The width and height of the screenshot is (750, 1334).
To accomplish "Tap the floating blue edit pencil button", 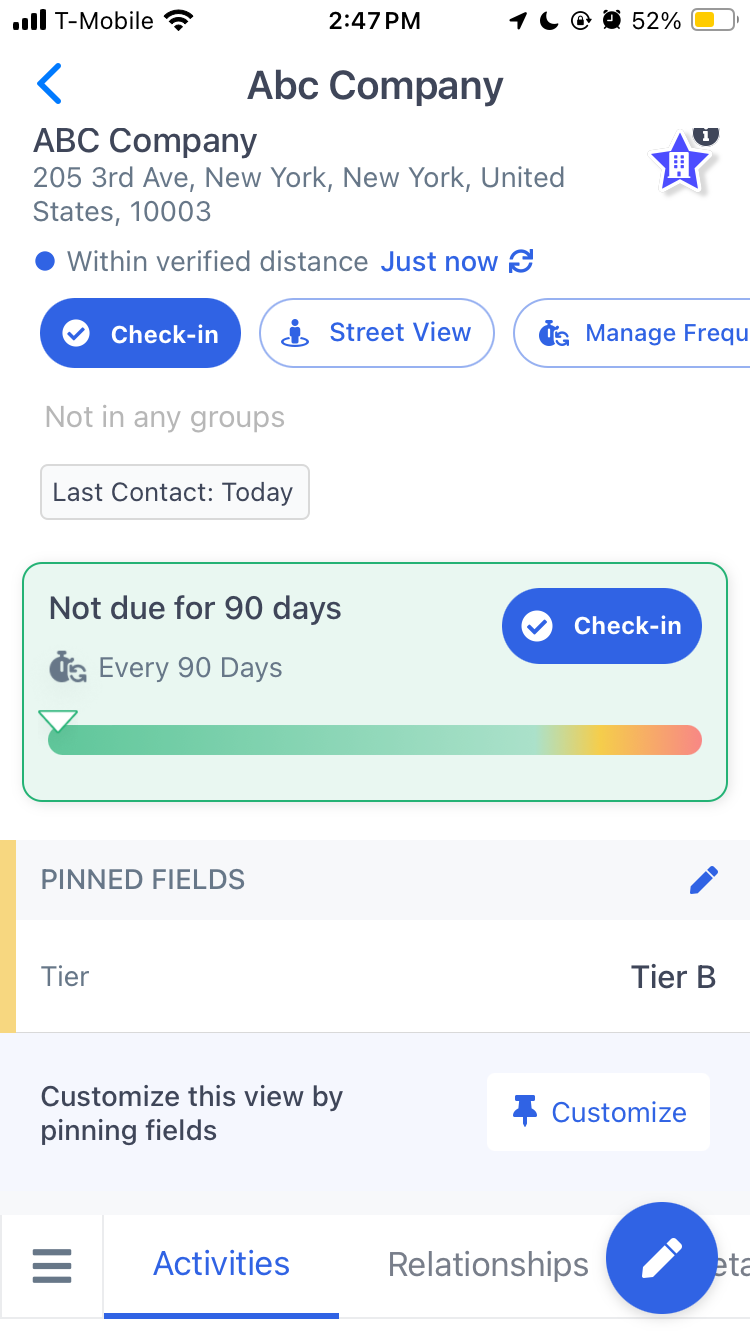I will 661,1258.
